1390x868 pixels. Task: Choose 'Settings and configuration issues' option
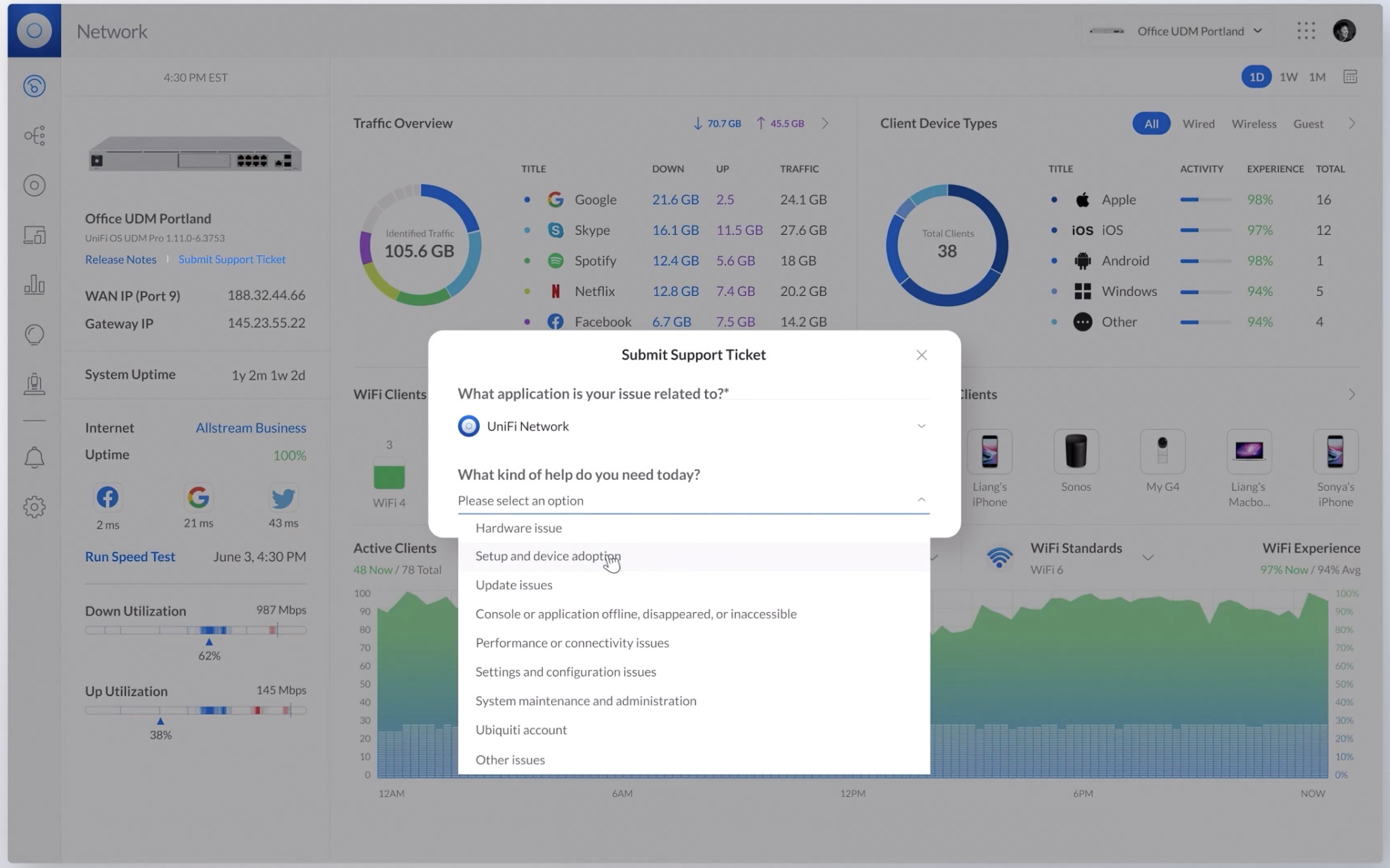(x=694, y=672)
